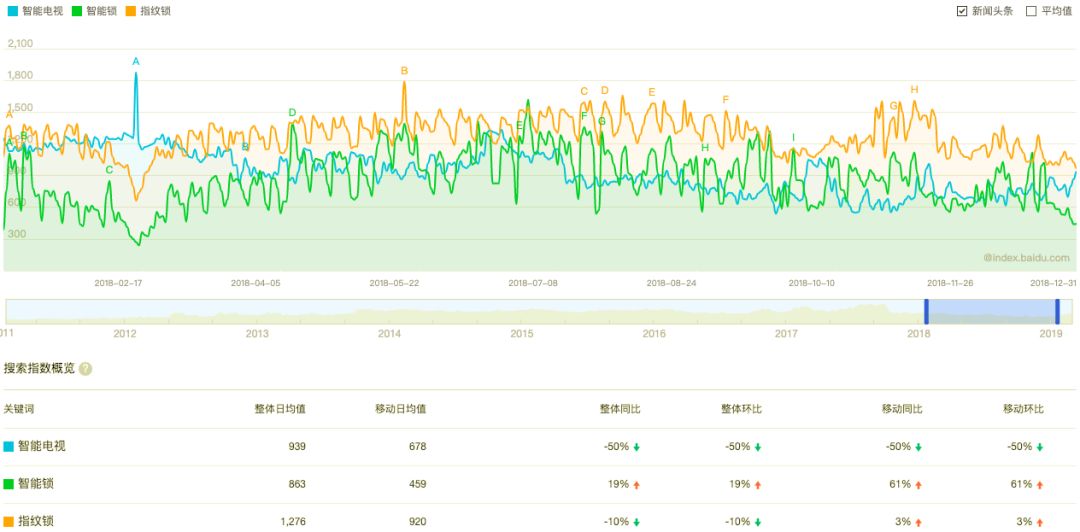This screenshot has width=1080, height=532.
Task: Uncheck the 新闻头条 checkbox
Action: pos(962,11)
